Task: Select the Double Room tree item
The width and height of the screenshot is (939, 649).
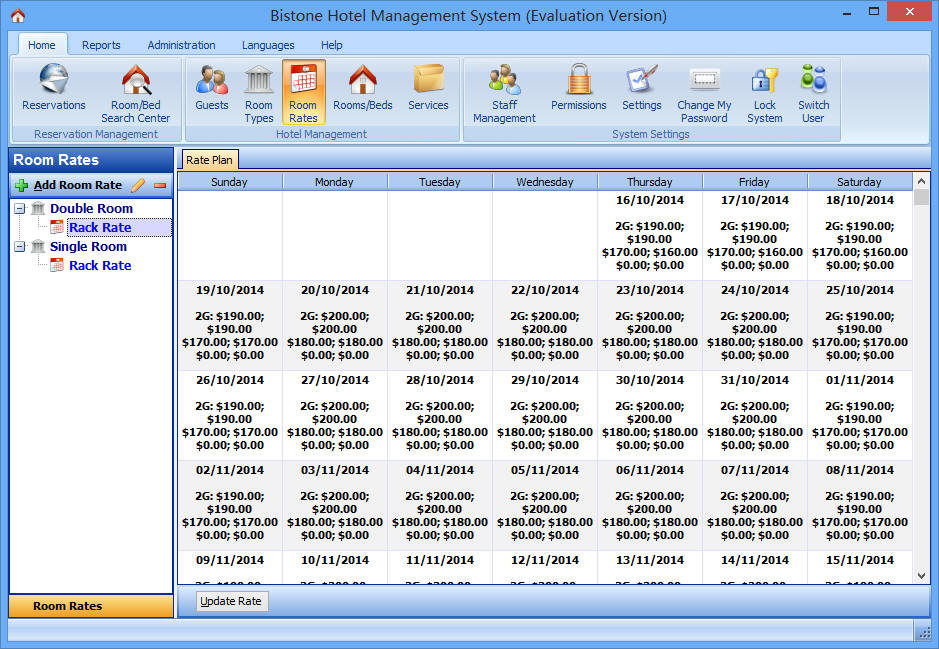Action: pyautogui.click(x=92, y=208)
